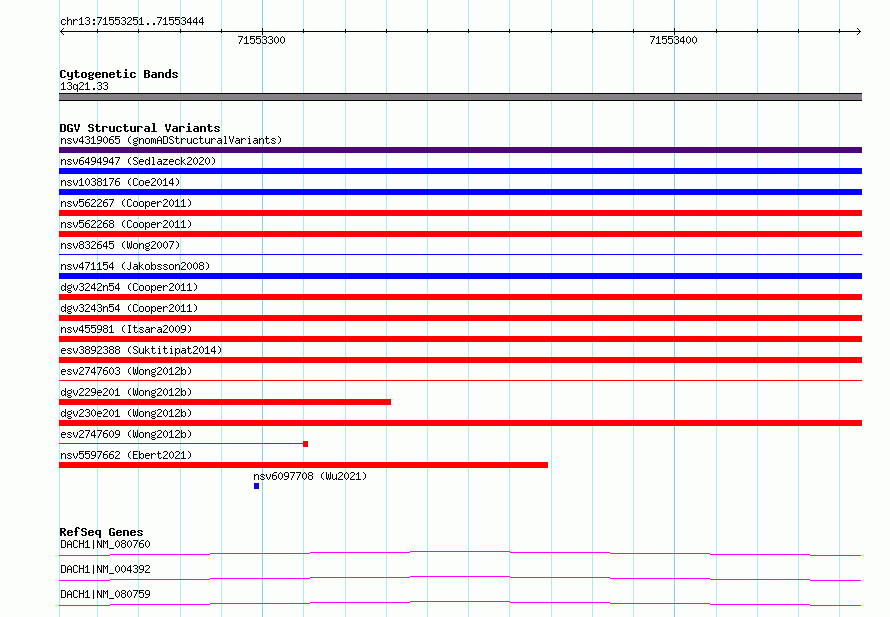Image resolution: width=890 pixels, height=617 pixels.
Task: Click the thin blue line under nsv832645
Action: point(460,255)
